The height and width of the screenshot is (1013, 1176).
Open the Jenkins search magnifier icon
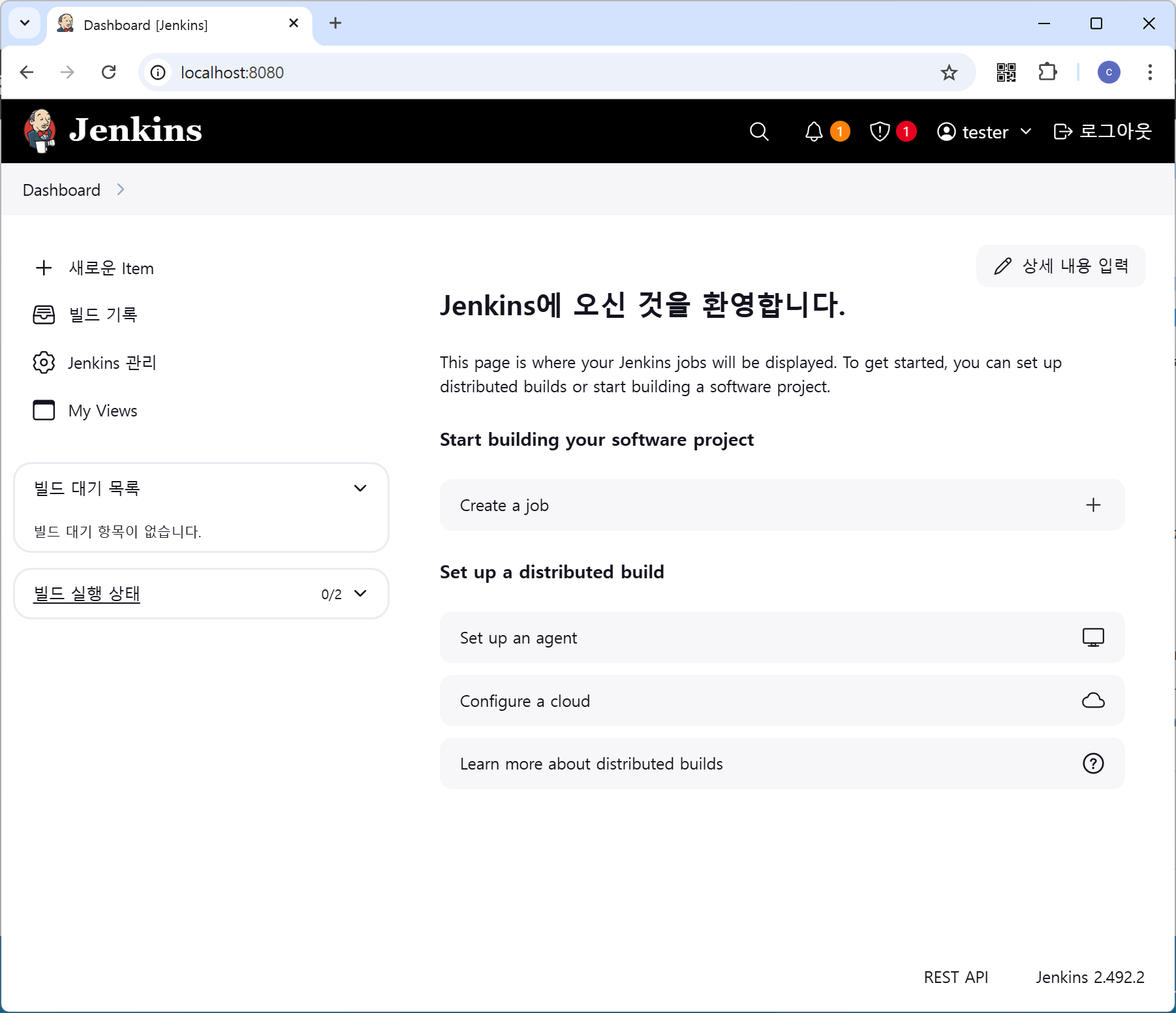click(759, 131)
